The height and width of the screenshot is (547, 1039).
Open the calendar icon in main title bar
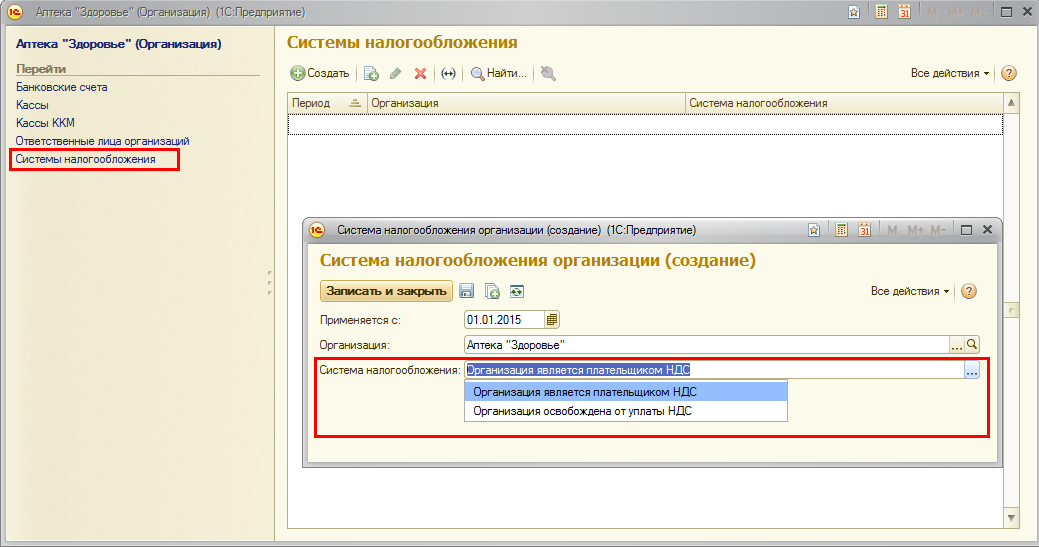(904, 12)
